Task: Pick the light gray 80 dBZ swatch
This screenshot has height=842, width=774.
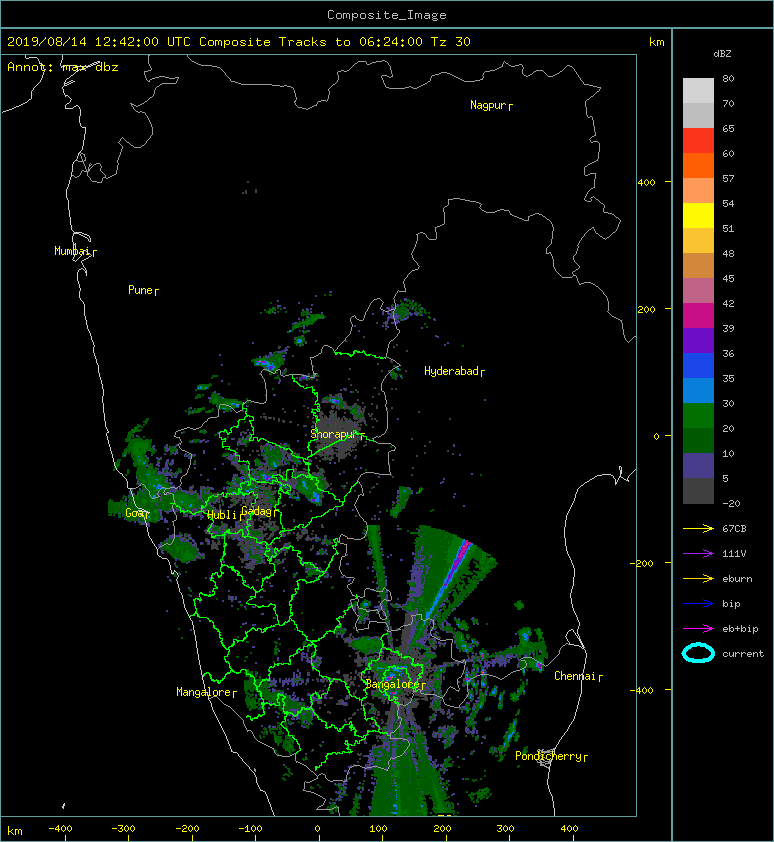Action: 698,91
